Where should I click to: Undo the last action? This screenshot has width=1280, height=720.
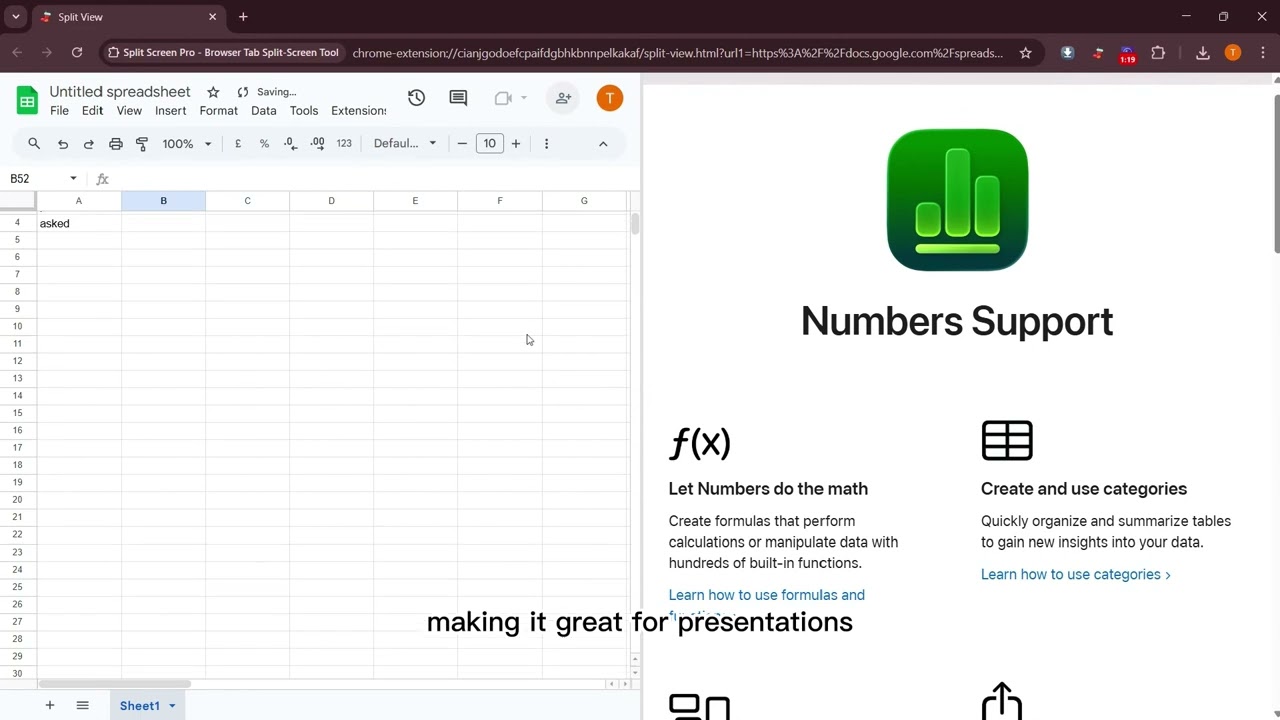coord(62,144)
